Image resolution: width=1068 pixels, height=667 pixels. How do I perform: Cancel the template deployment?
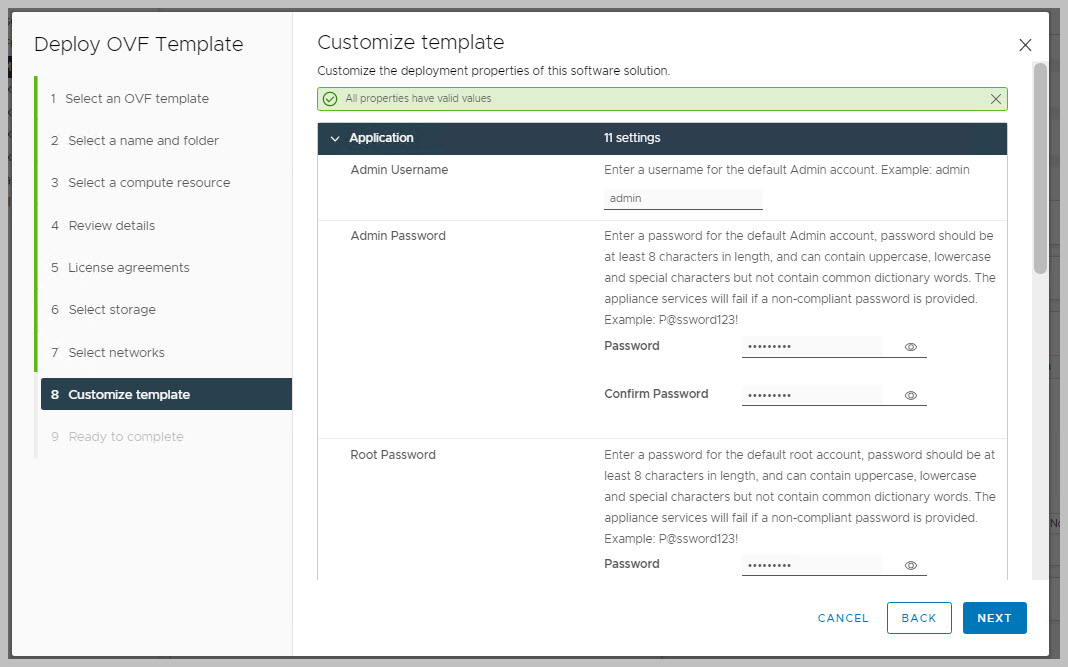[x=843, y=618]
